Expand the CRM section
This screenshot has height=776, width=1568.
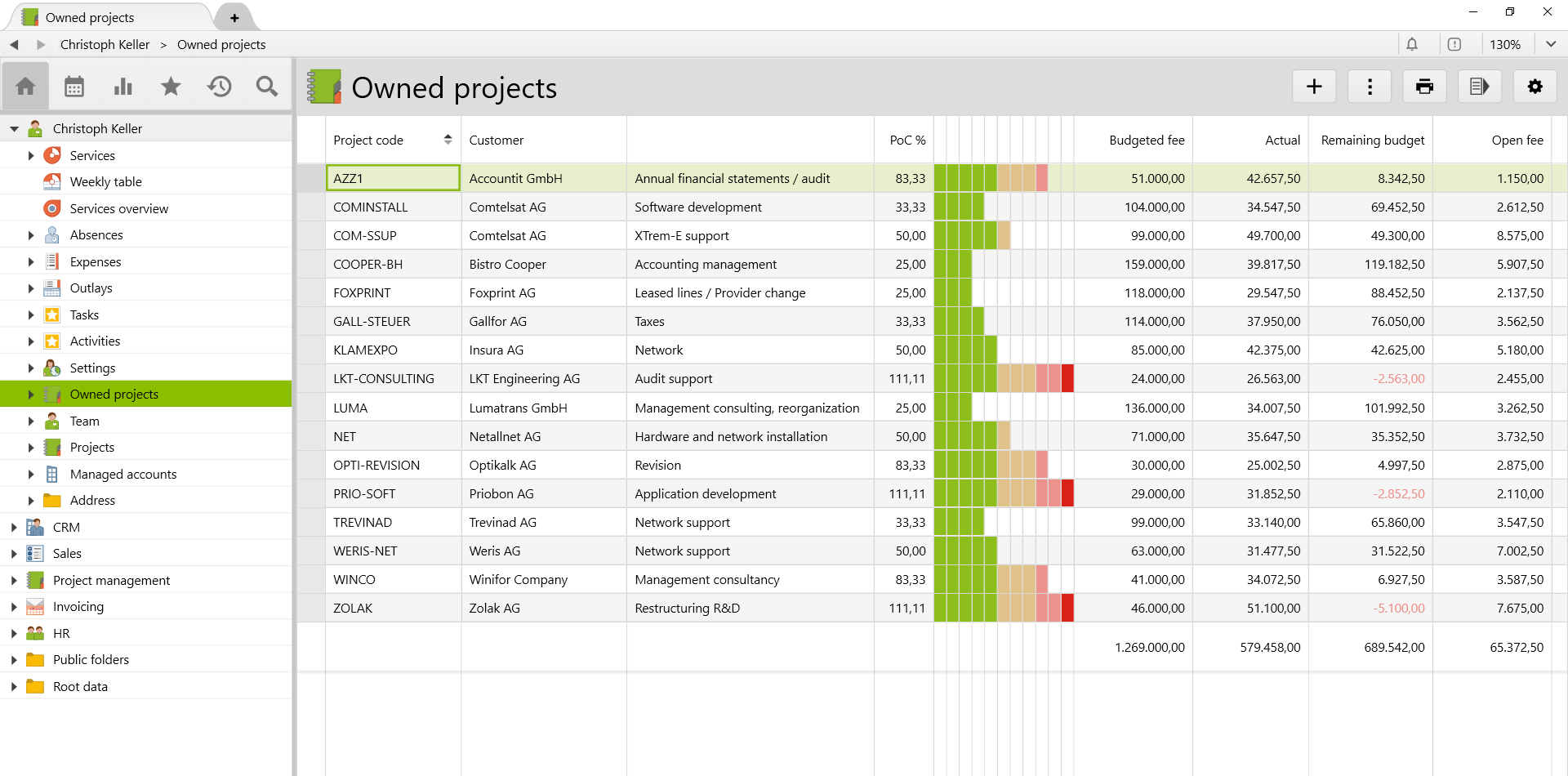point(13,527)
